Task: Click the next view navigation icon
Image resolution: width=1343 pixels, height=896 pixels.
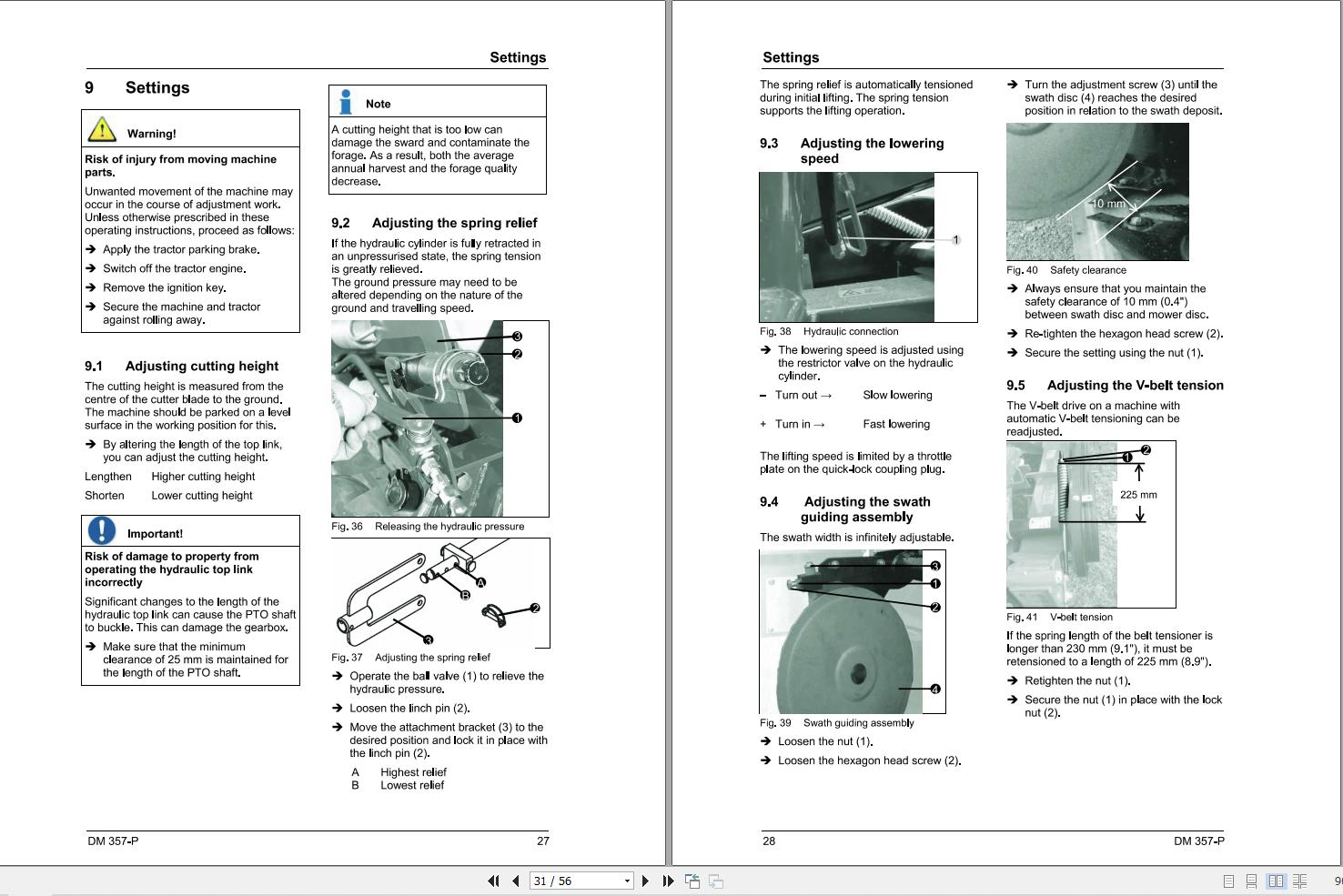Action: pos(716,881)
